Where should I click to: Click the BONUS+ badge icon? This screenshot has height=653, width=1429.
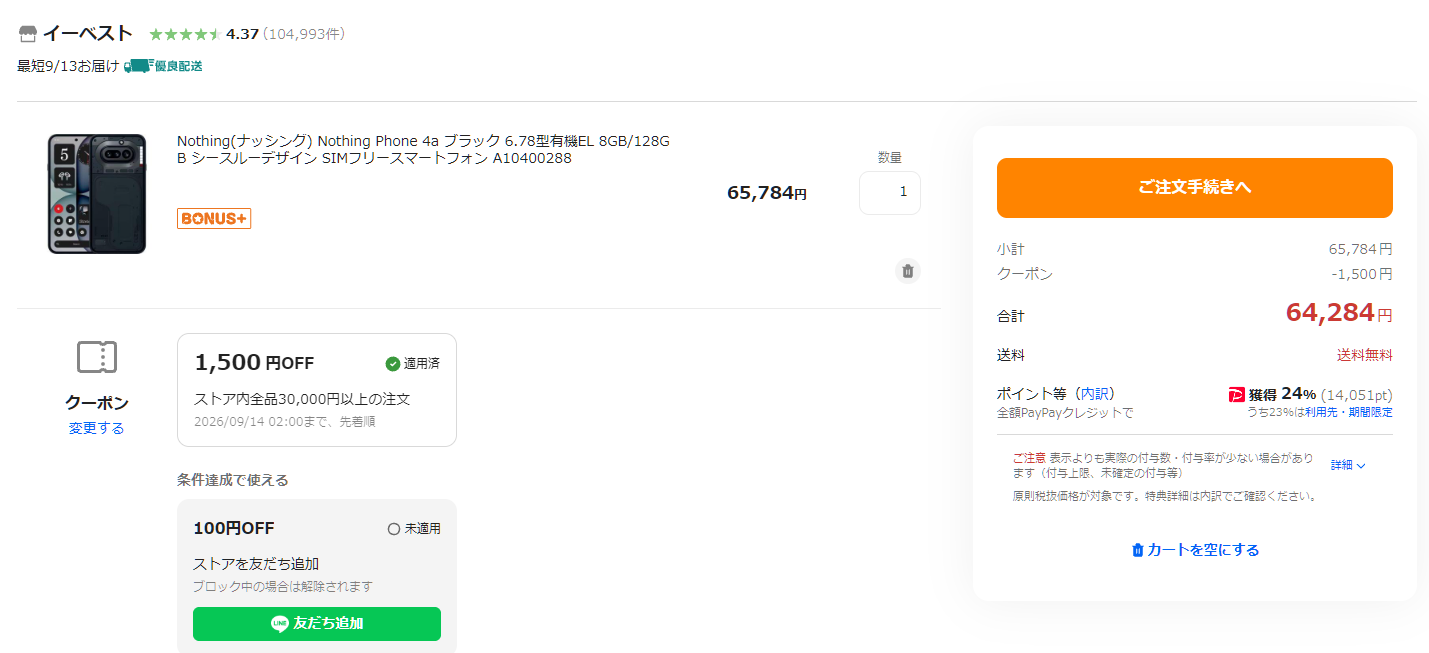coord(214,218)
